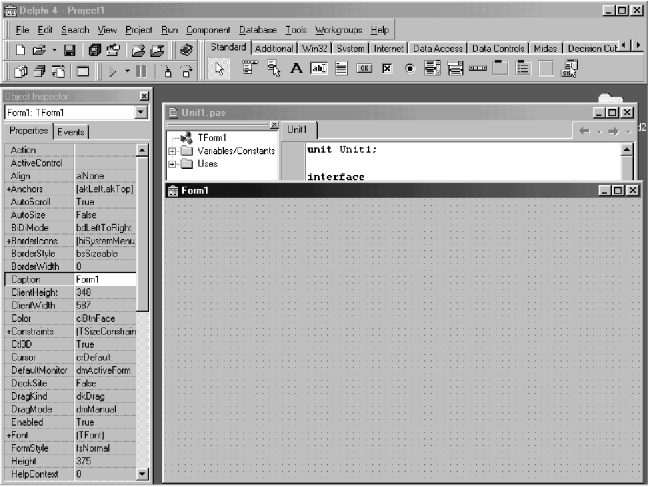Switch to the Win32 palette tab
Viewport: 648px width, 487px height.
coord(314,48)
